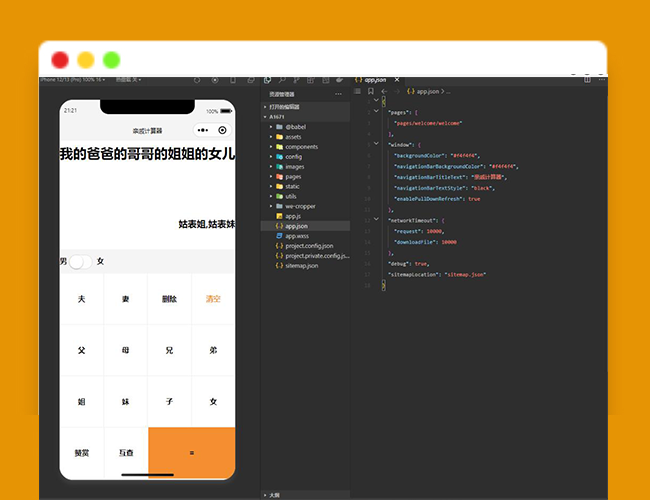This screenshot has height=500, width=650.
Task: Select project.config.json file
Action: (308, 246)
